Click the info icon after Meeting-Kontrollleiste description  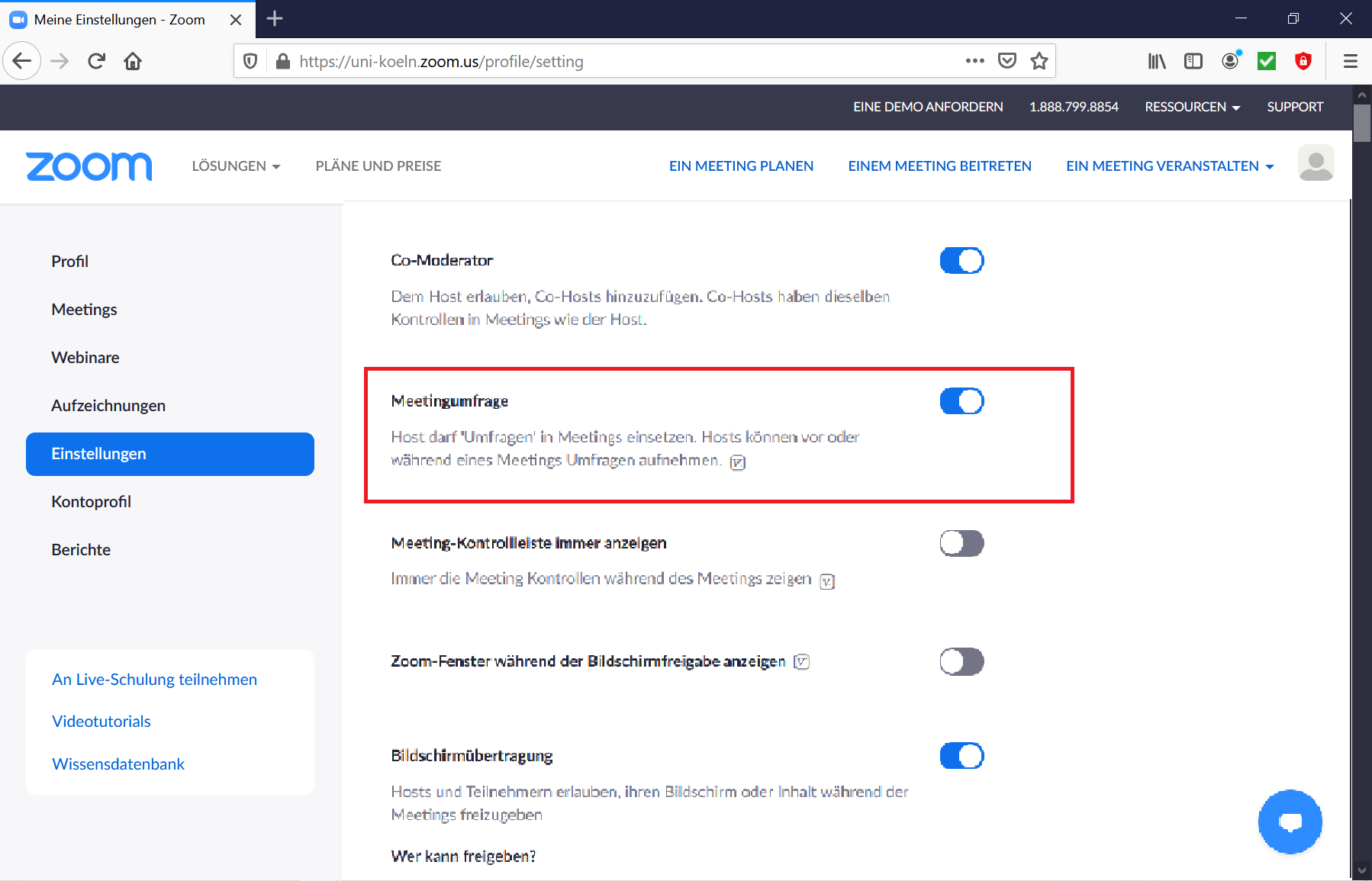[x=827, y=581]
